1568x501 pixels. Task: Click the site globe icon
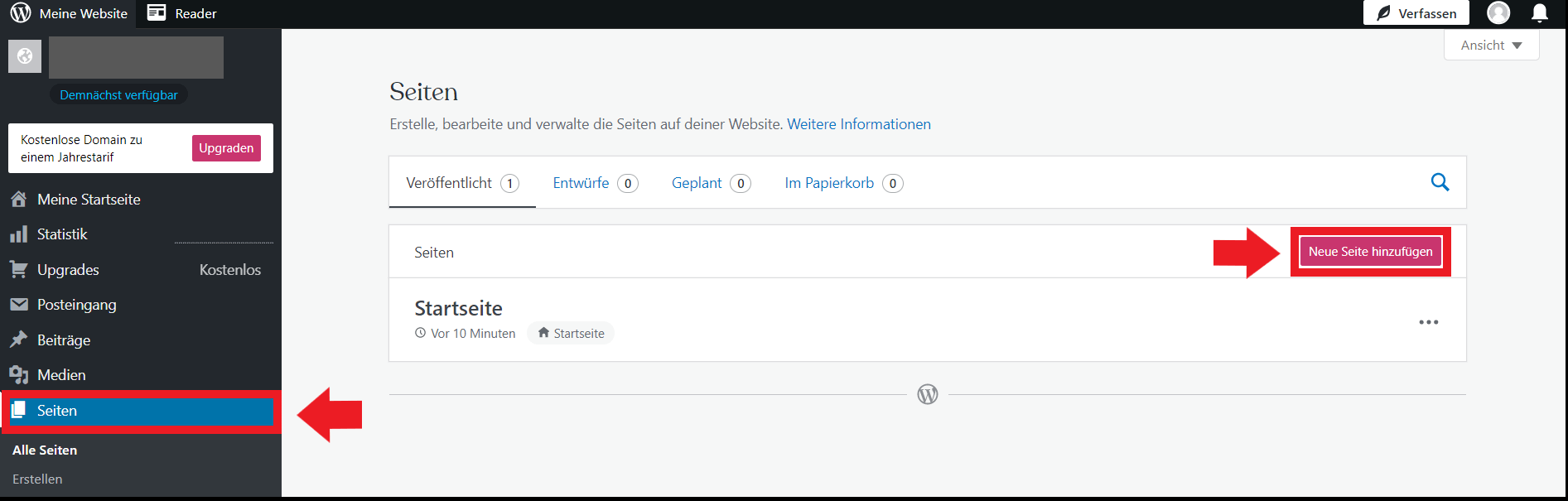(25, 56)
